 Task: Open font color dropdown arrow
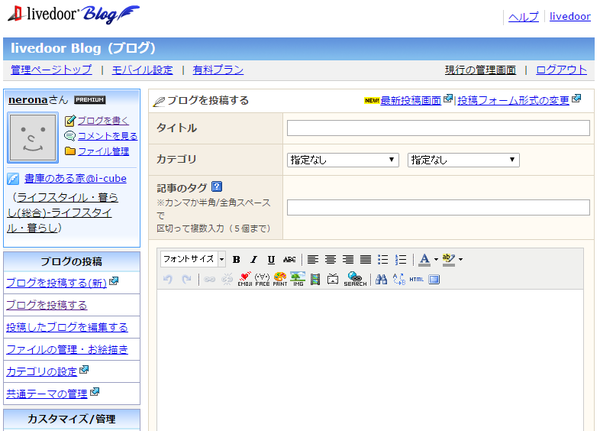(436, 260)
